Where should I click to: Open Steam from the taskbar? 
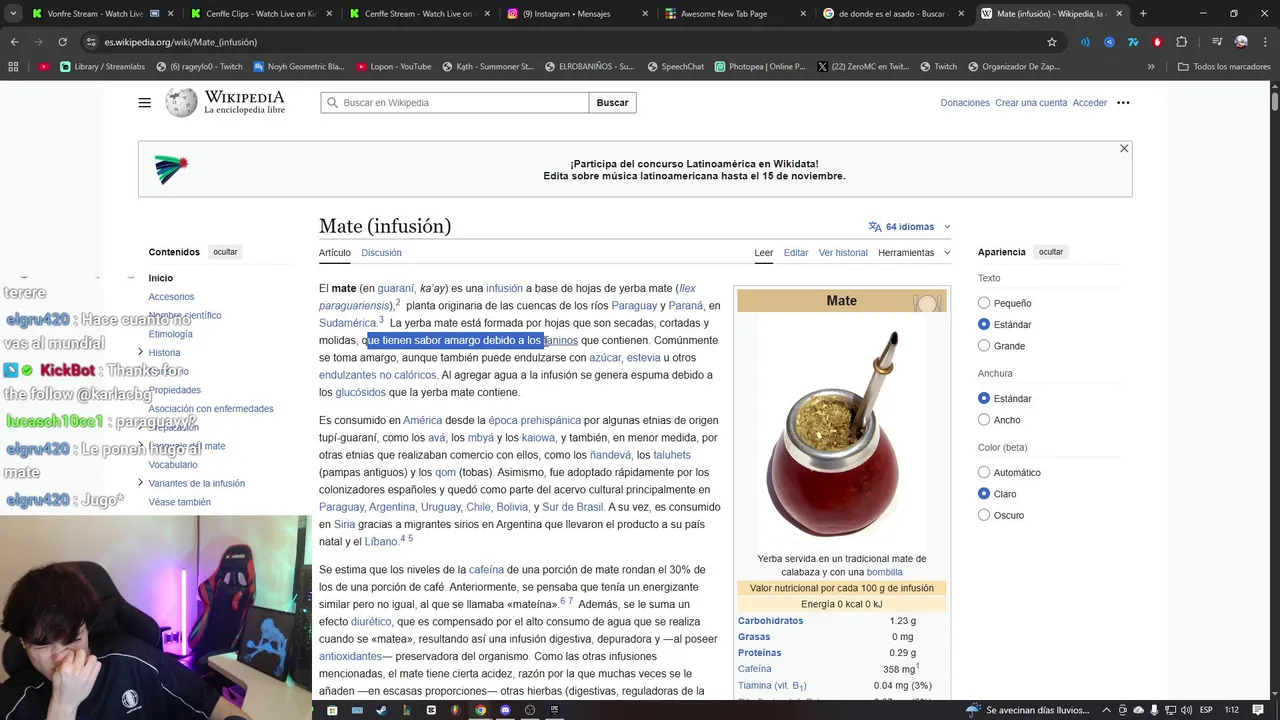tap(381, 710)
